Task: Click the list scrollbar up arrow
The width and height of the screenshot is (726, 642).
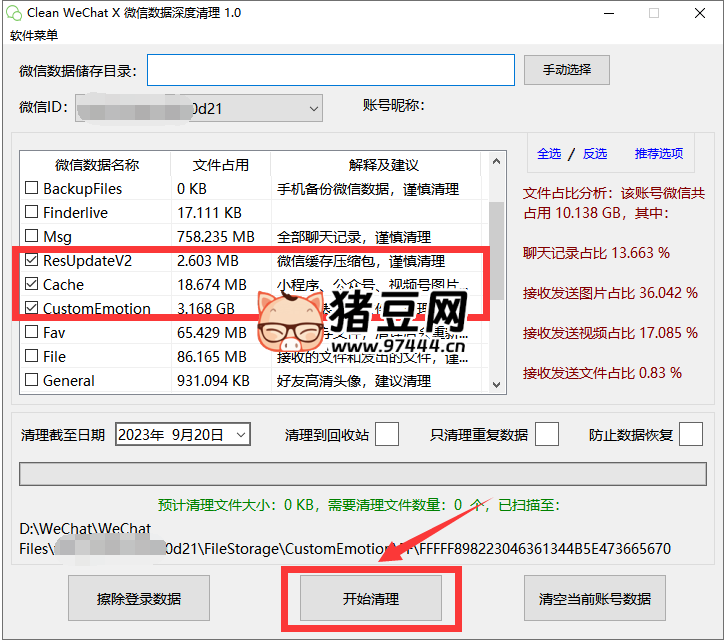Action: (496, 162)
